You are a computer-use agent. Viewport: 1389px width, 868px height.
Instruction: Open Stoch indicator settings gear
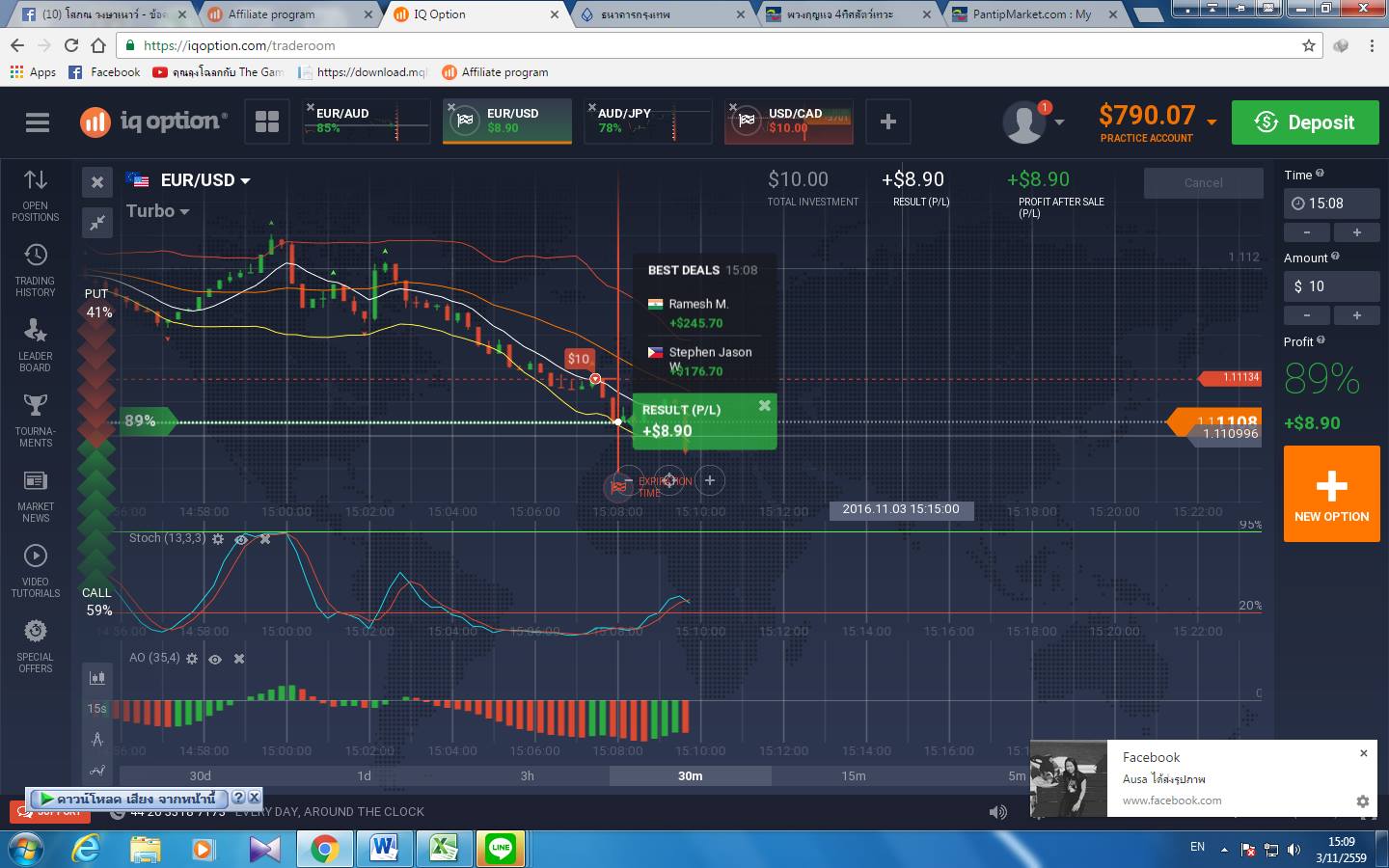(x=218, y=539)
